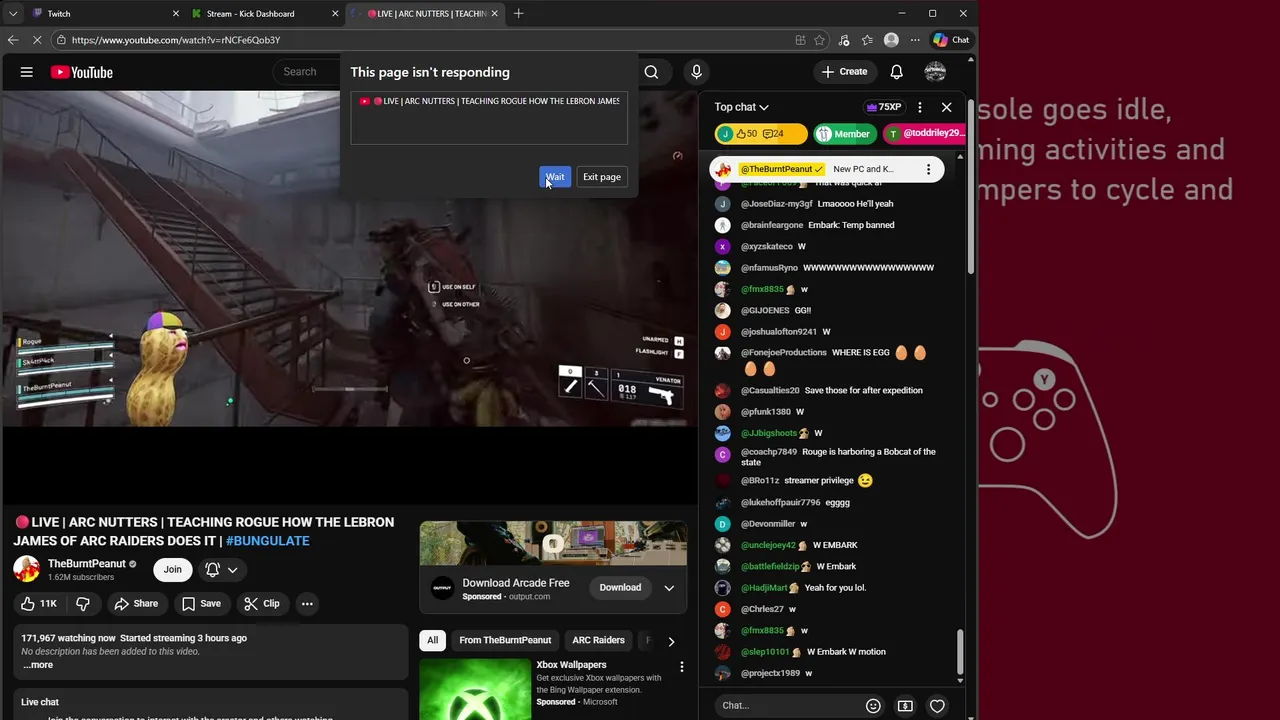Close the live chat panel
1280x720 pixels.
pos(947,107)
